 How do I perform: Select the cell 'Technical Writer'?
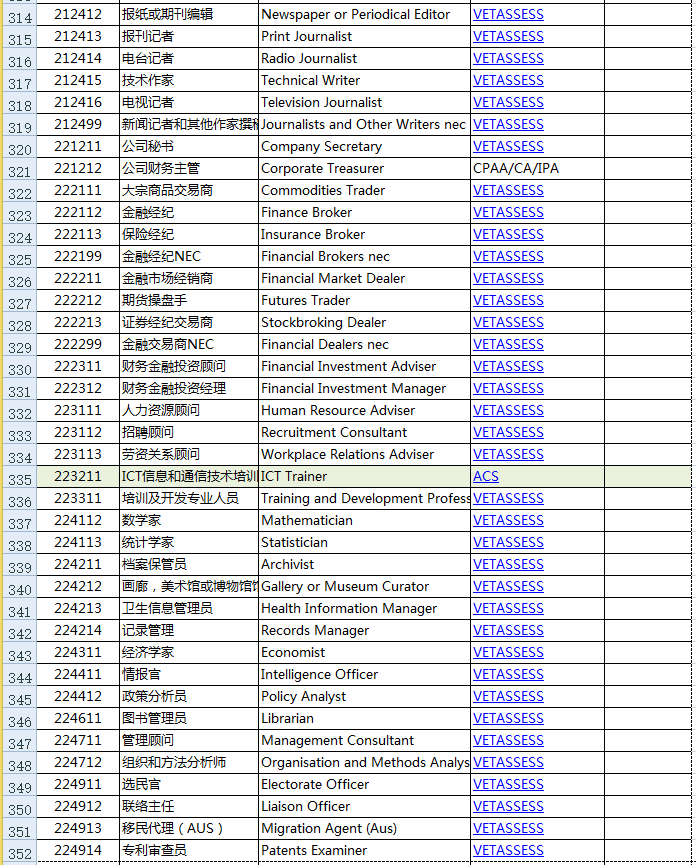tap(364, 81)
